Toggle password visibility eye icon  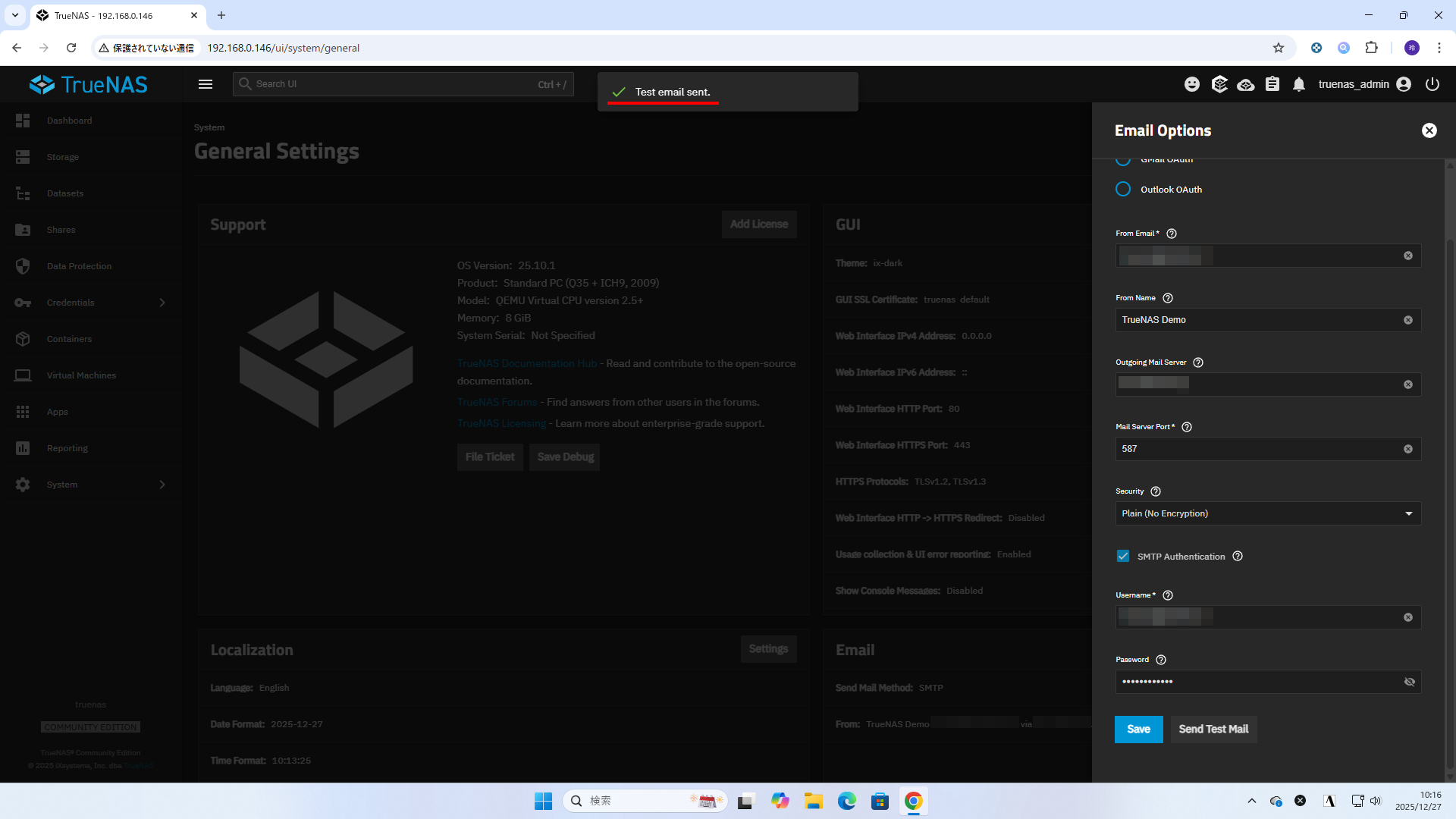1409,682
